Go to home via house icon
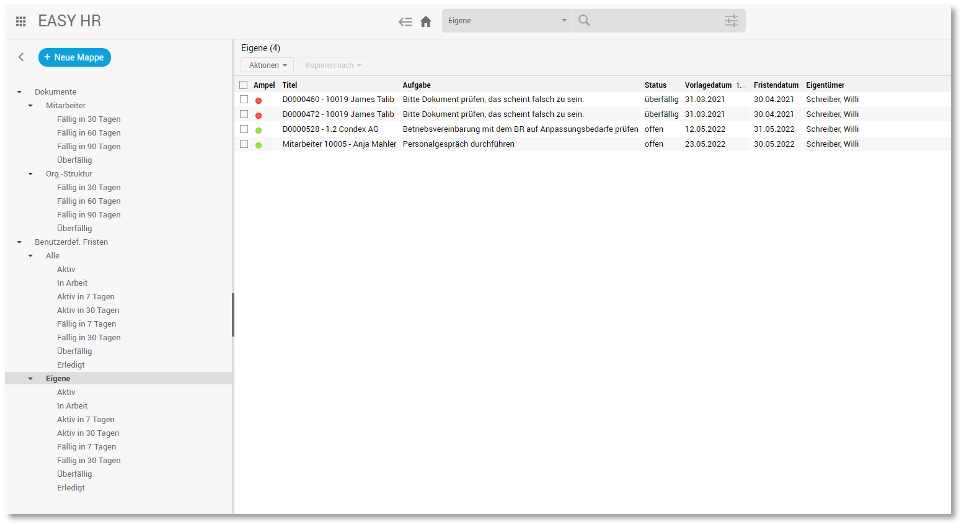Screen dimensions: 964x528 (425, 22)
